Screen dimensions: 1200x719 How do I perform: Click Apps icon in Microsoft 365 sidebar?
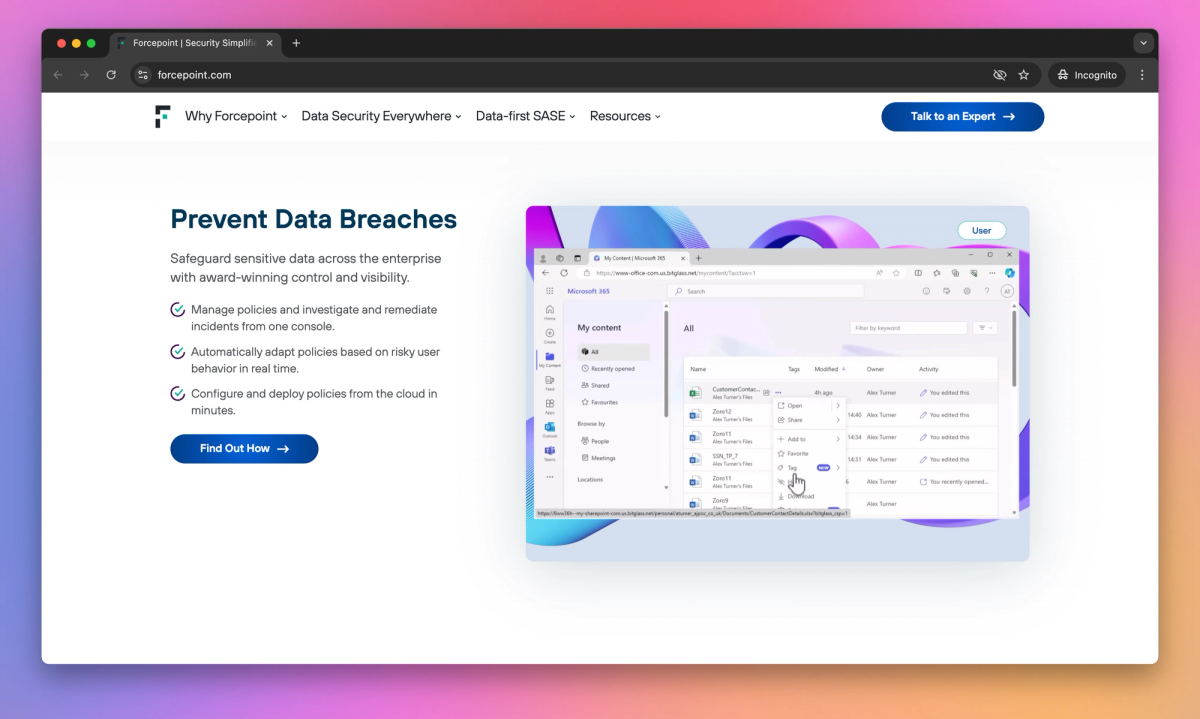pyautogui.click(x=549, y=406)
